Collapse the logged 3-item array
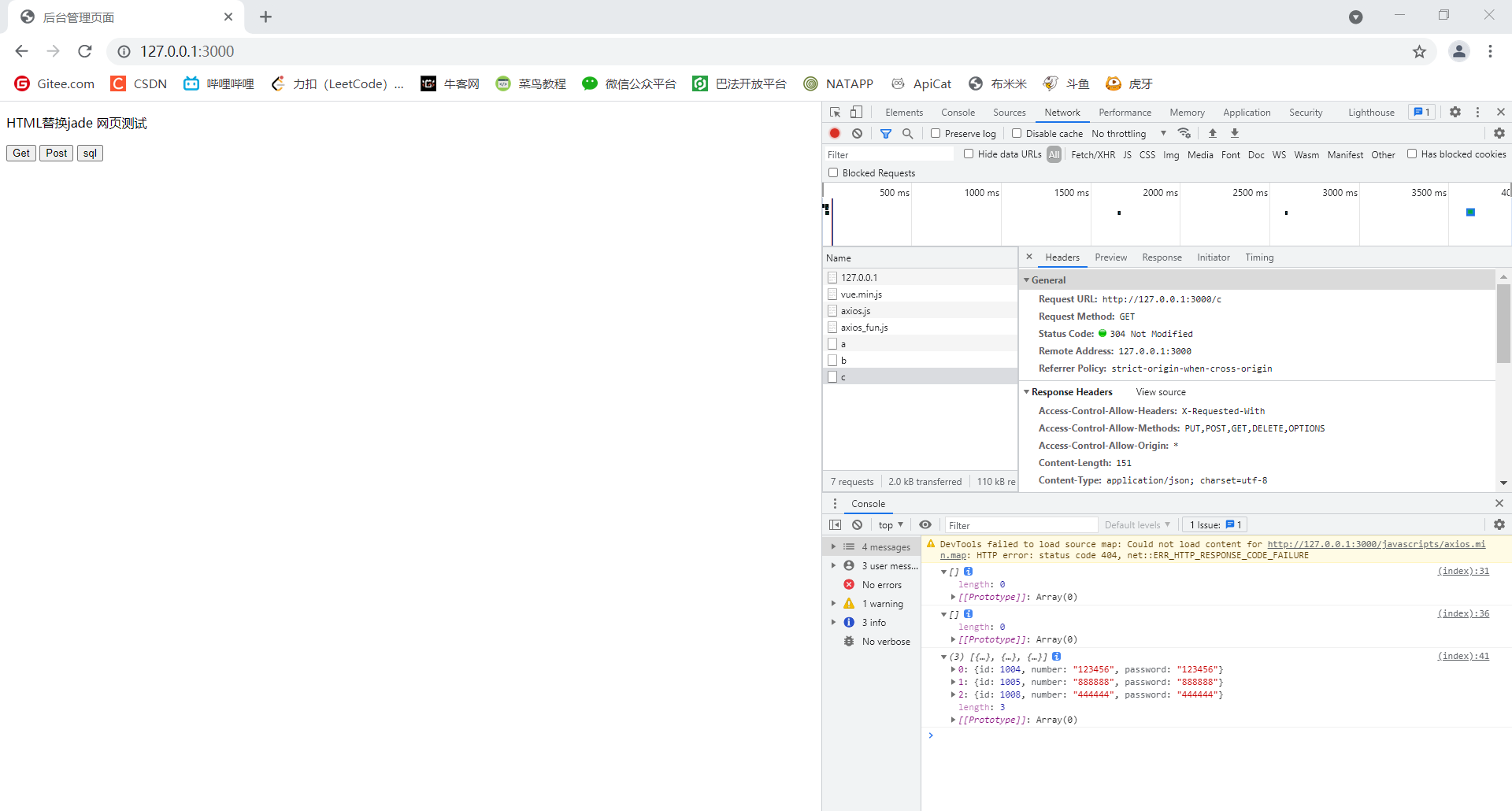Screen dimensions: 1512x811 [944, 657]
